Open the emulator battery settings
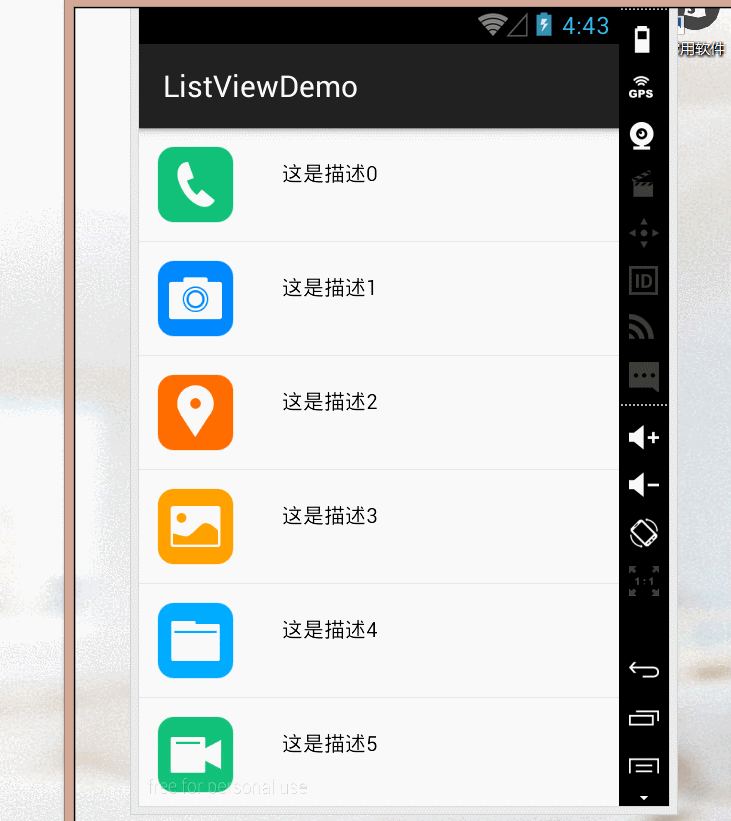731x821 pixels. click(x=642, y=39)
